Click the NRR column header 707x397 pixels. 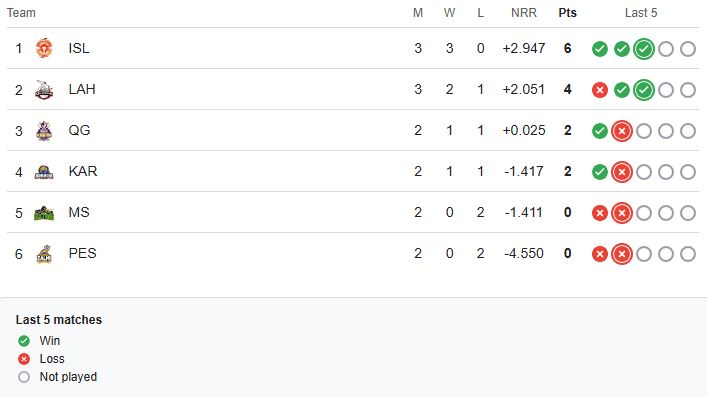tap(523, 13)
